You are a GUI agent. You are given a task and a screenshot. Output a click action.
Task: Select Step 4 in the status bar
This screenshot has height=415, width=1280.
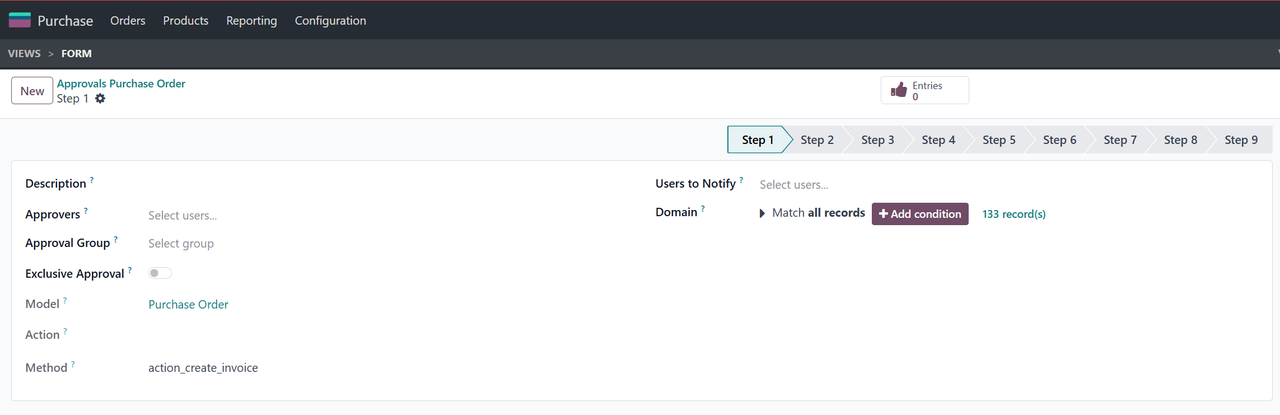pyautogui.click(x=938, y=140)
